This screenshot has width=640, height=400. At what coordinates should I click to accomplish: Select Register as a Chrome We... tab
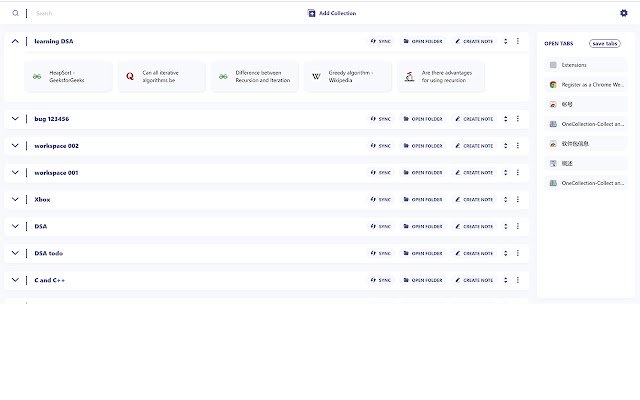586,84
